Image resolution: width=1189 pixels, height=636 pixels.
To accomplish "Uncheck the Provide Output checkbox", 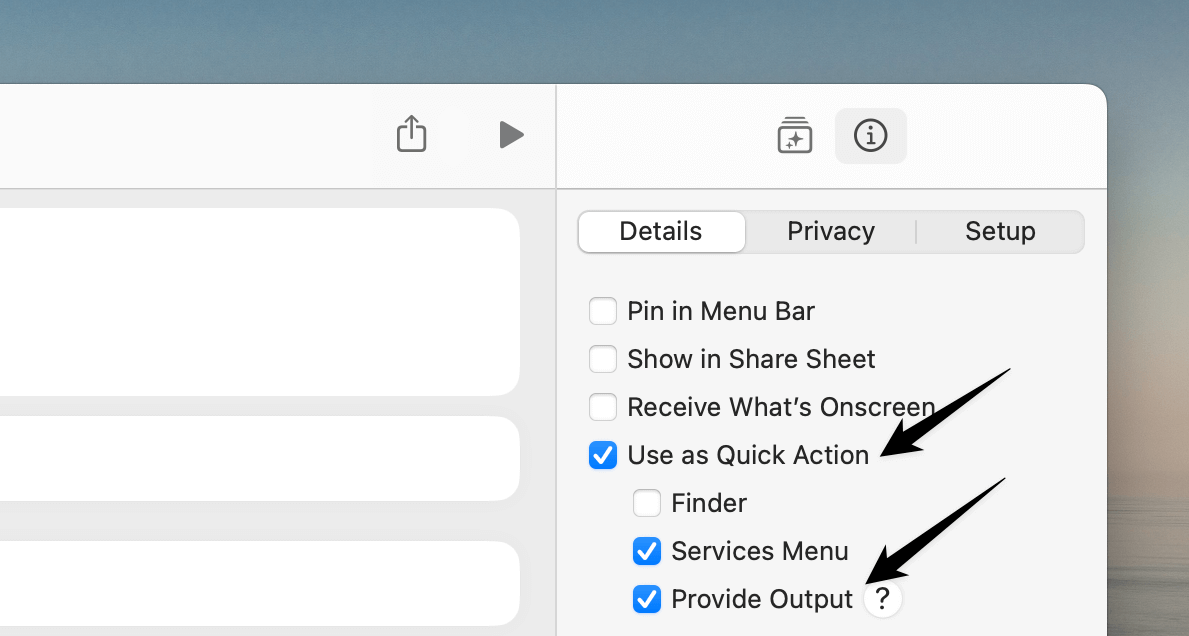I will pyautogui.click(x=647, y=599).
